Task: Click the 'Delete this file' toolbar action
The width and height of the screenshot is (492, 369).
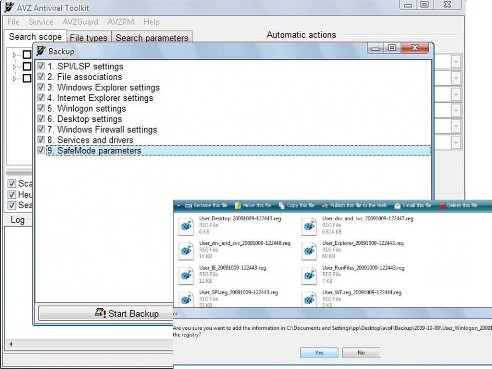Action: 458,205
